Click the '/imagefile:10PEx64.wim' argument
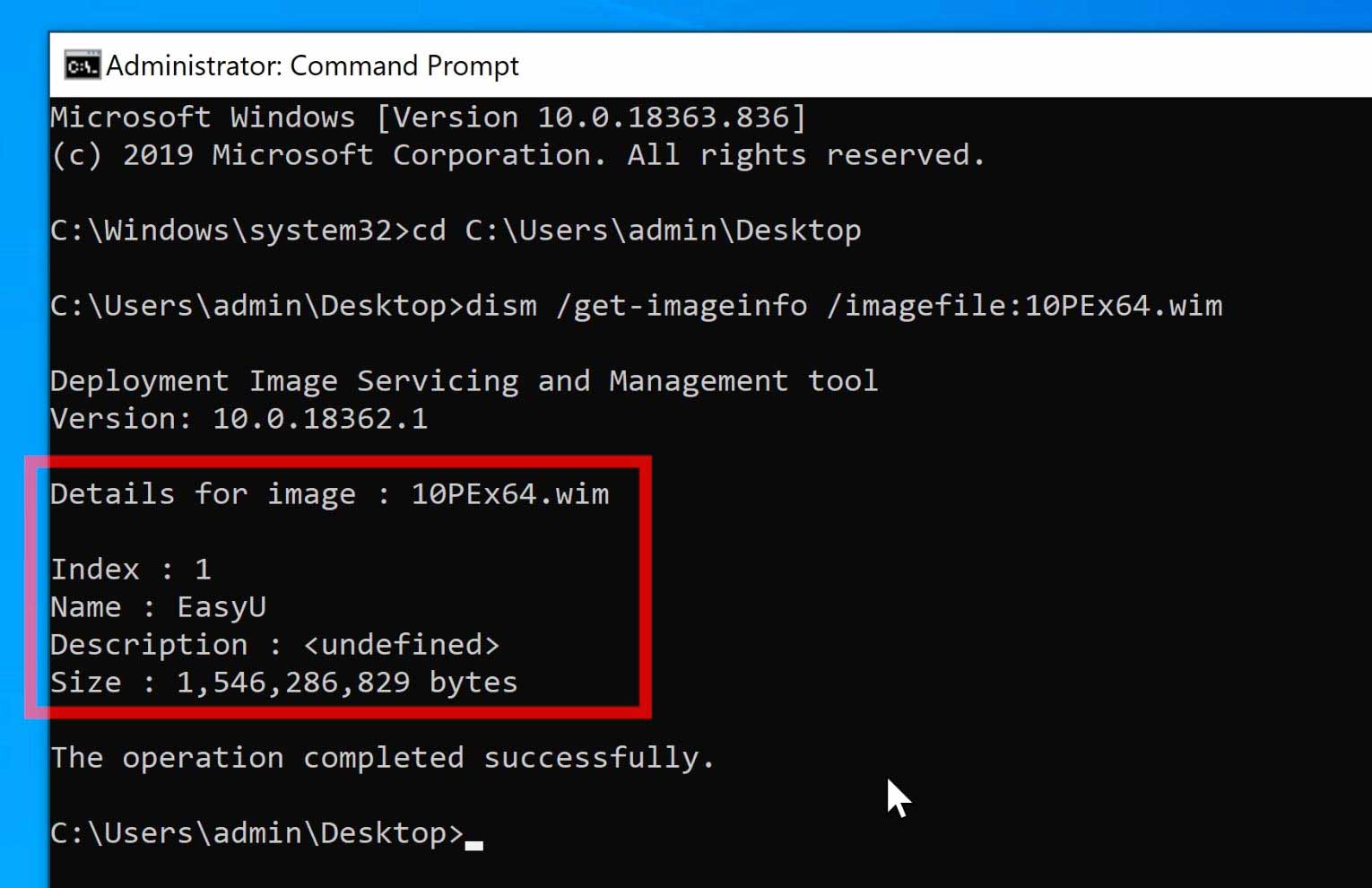The width and height of the screenshot is (1372, 888). coord(1024,306)
